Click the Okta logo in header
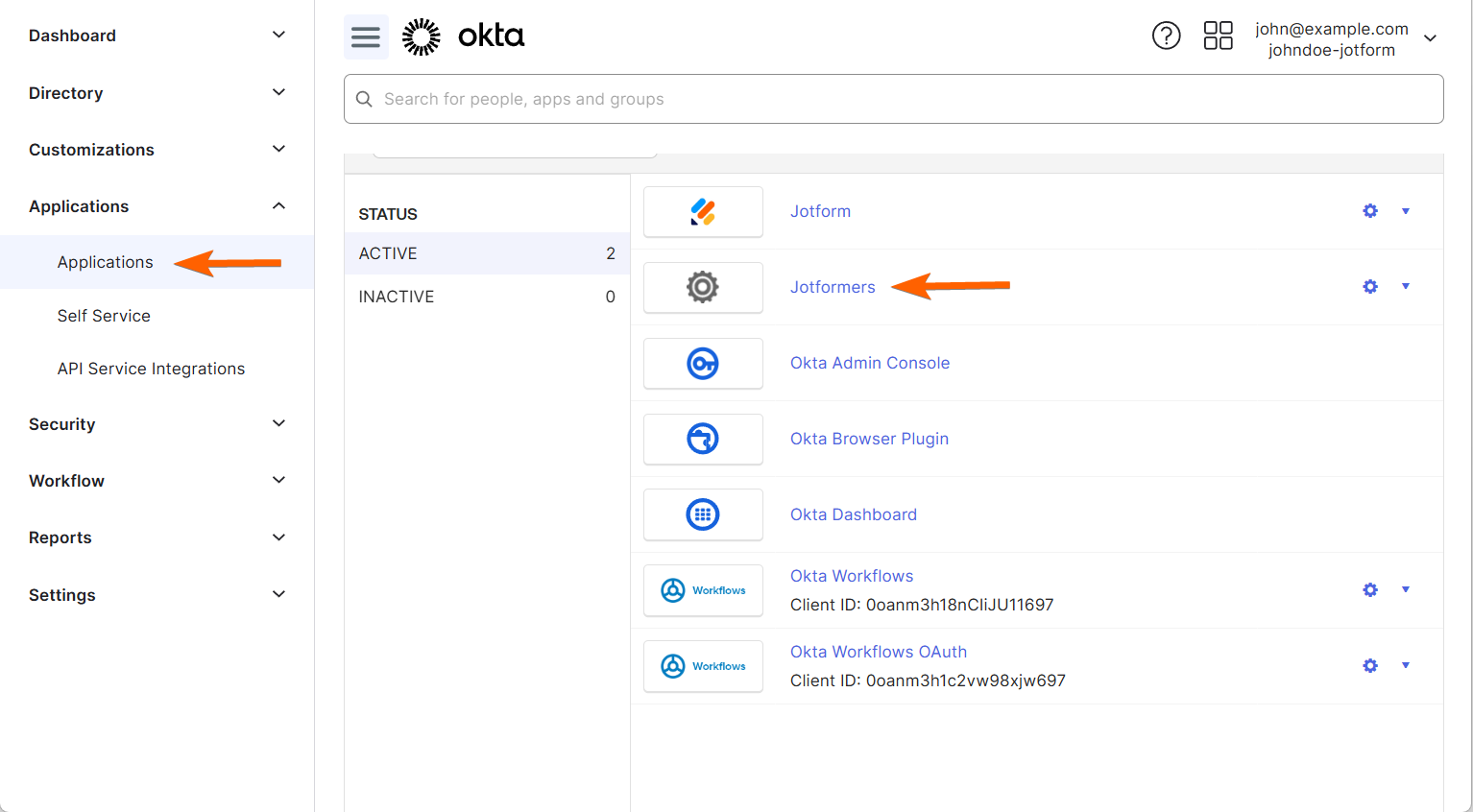Image resolution: width=1473 pixels, height=812 pixels. [x=464, y=36]
